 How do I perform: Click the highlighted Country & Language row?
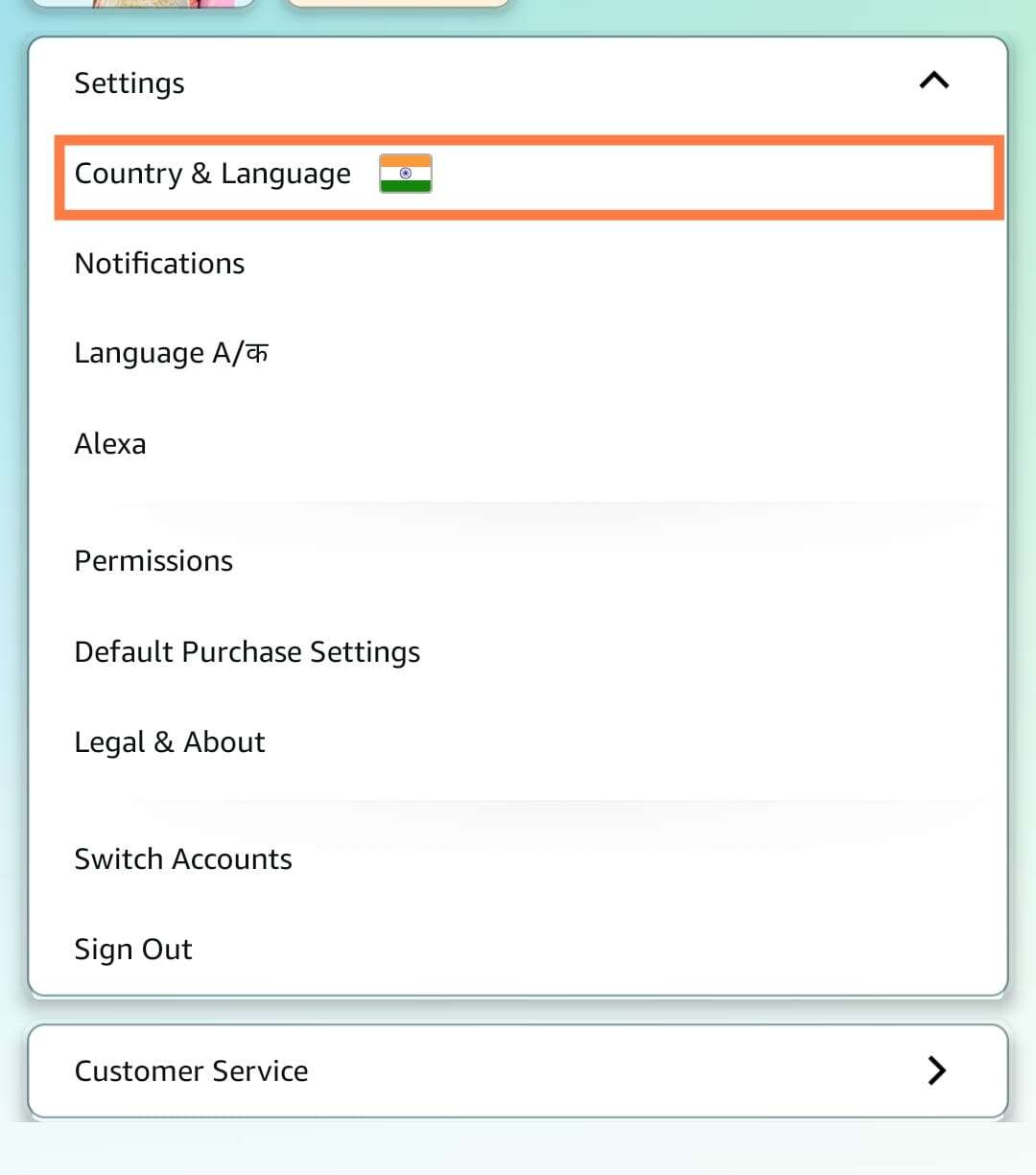tap(212, 175)
